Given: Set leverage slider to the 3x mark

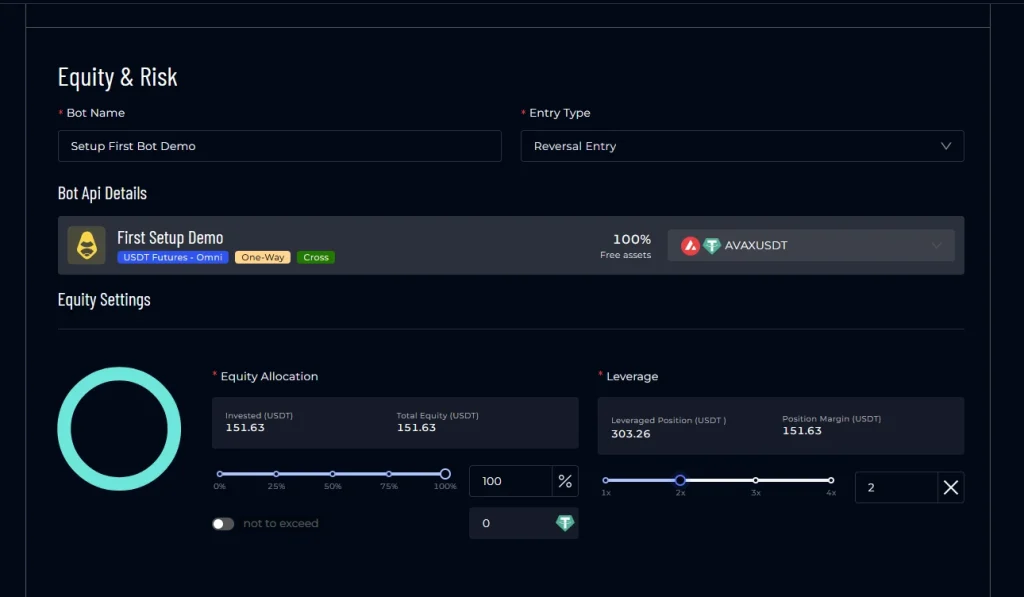Looking at the screenshot, I should [755, 479].
